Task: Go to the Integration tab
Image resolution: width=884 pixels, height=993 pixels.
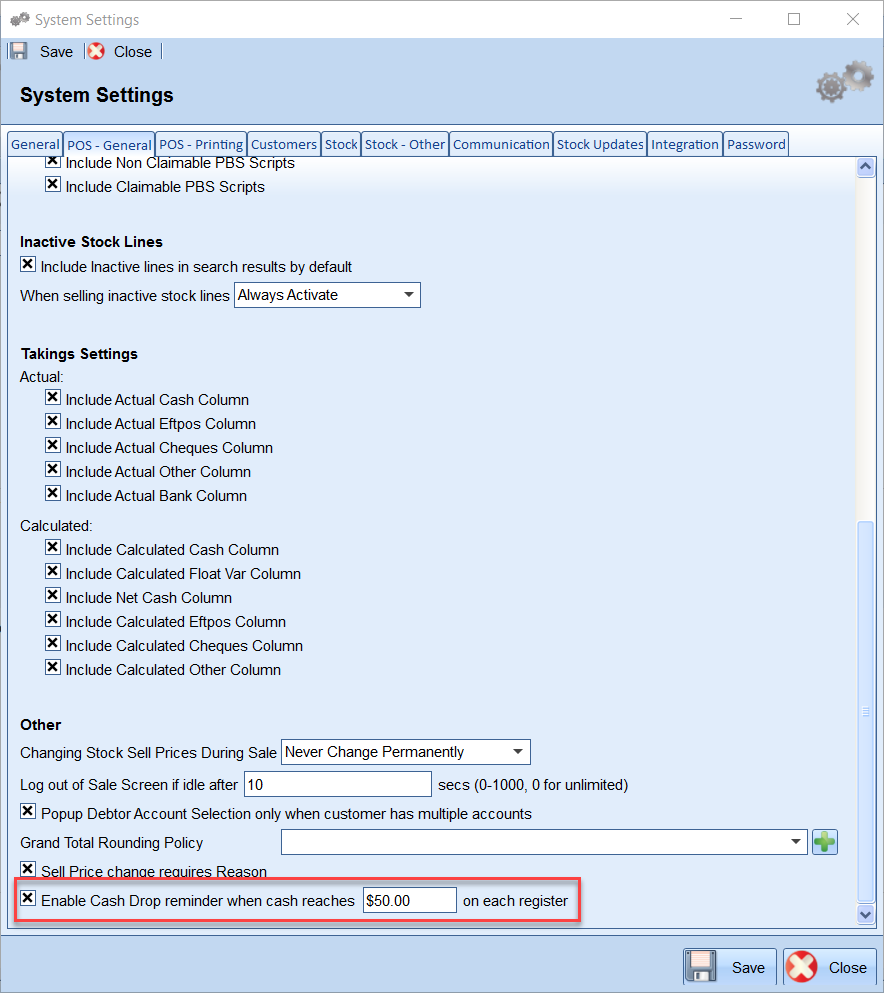Action: point(685,144)
